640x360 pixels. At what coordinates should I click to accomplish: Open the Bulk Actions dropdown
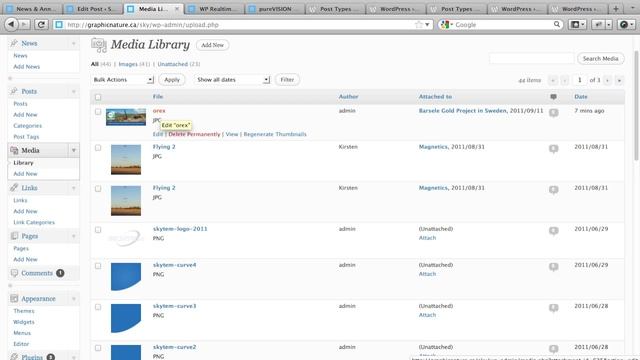point(122,80)
